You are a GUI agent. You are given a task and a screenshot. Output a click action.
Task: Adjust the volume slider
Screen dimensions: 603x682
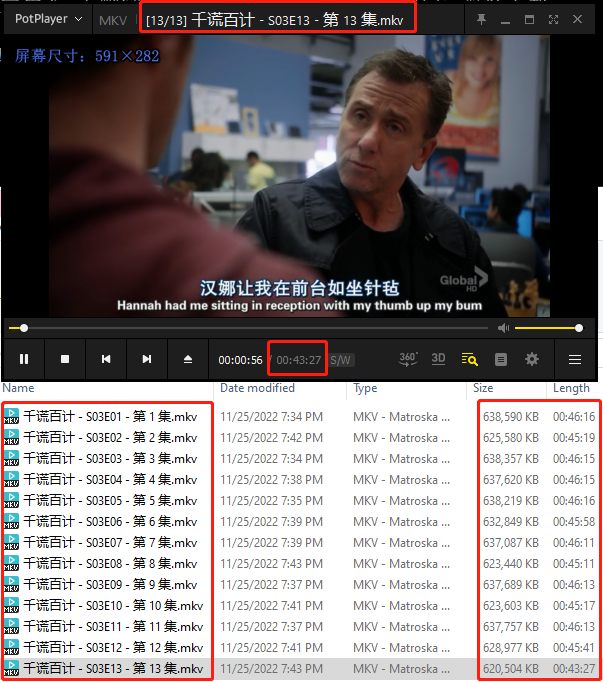547,328
